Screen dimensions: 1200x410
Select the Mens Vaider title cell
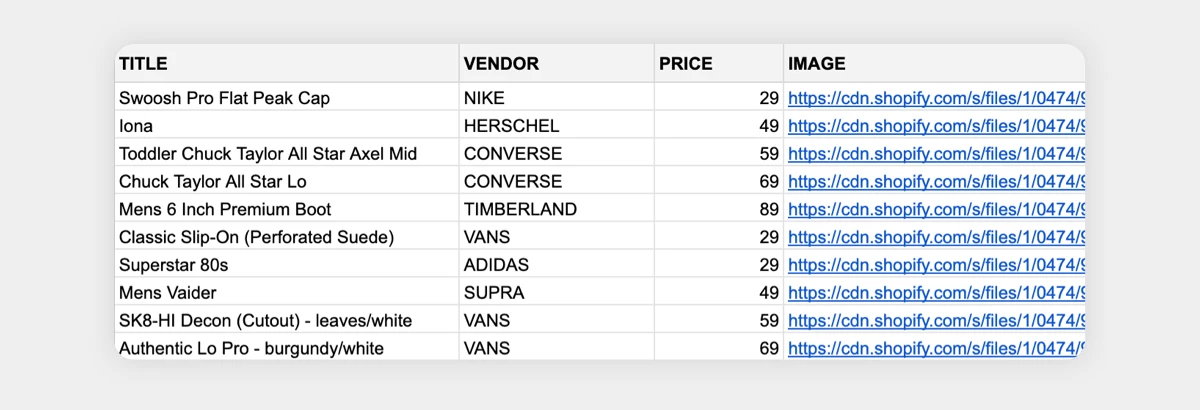[287, 293]
